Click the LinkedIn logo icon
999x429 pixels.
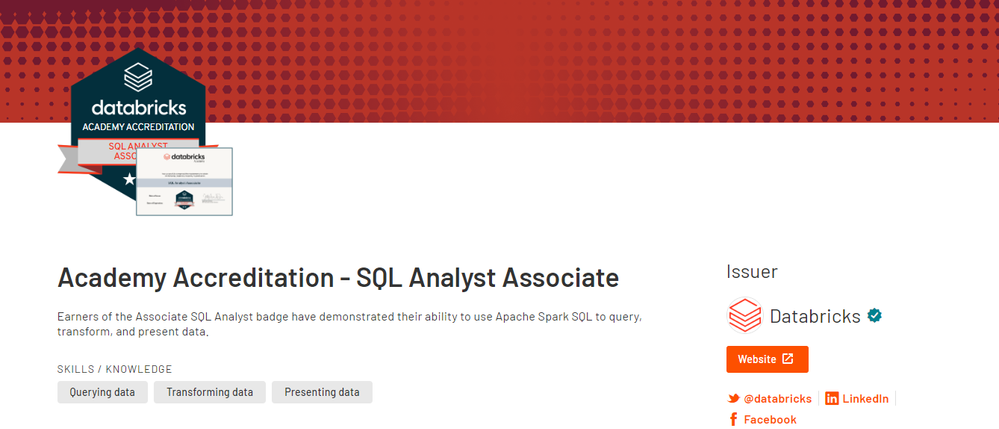click(x=832, y=399)
